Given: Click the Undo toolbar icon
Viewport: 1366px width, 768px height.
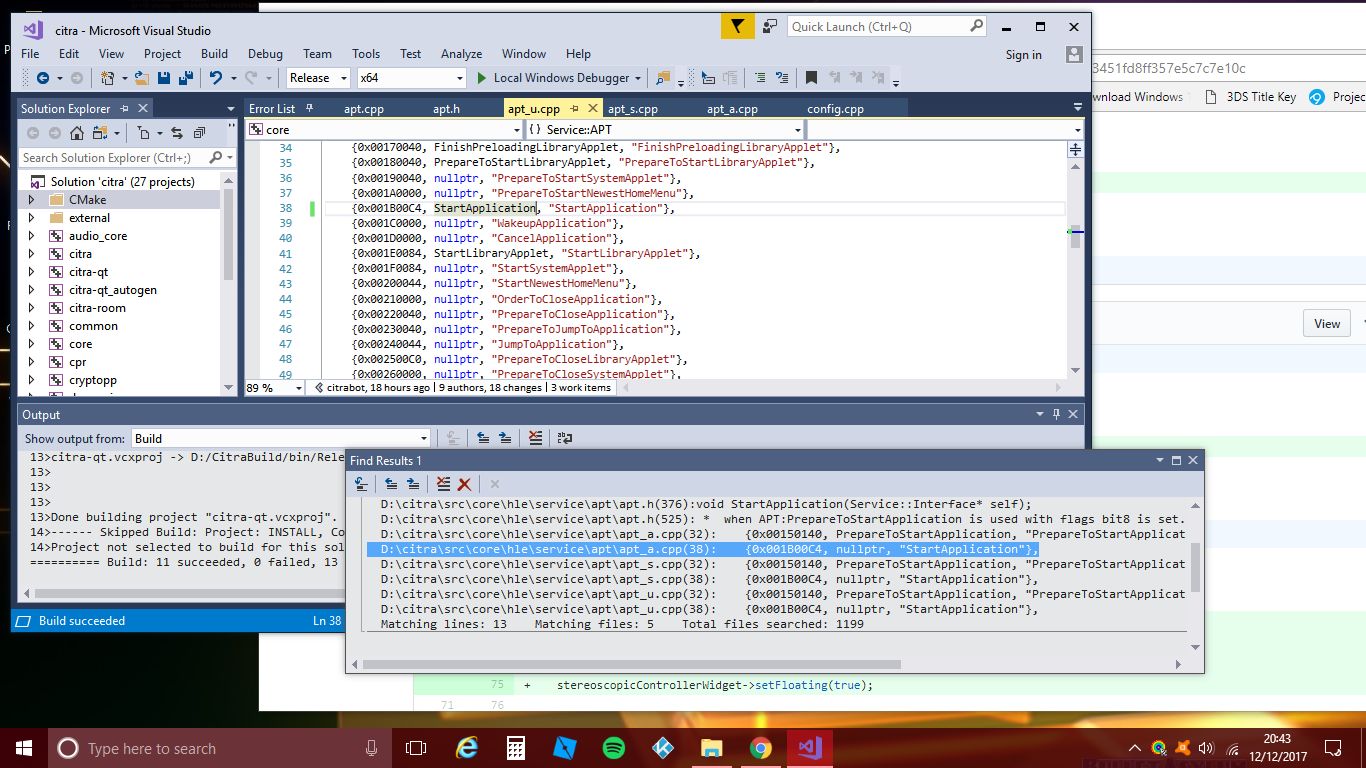Looking at the screenshot, I should pyautogui.click(x=216, y=78).
